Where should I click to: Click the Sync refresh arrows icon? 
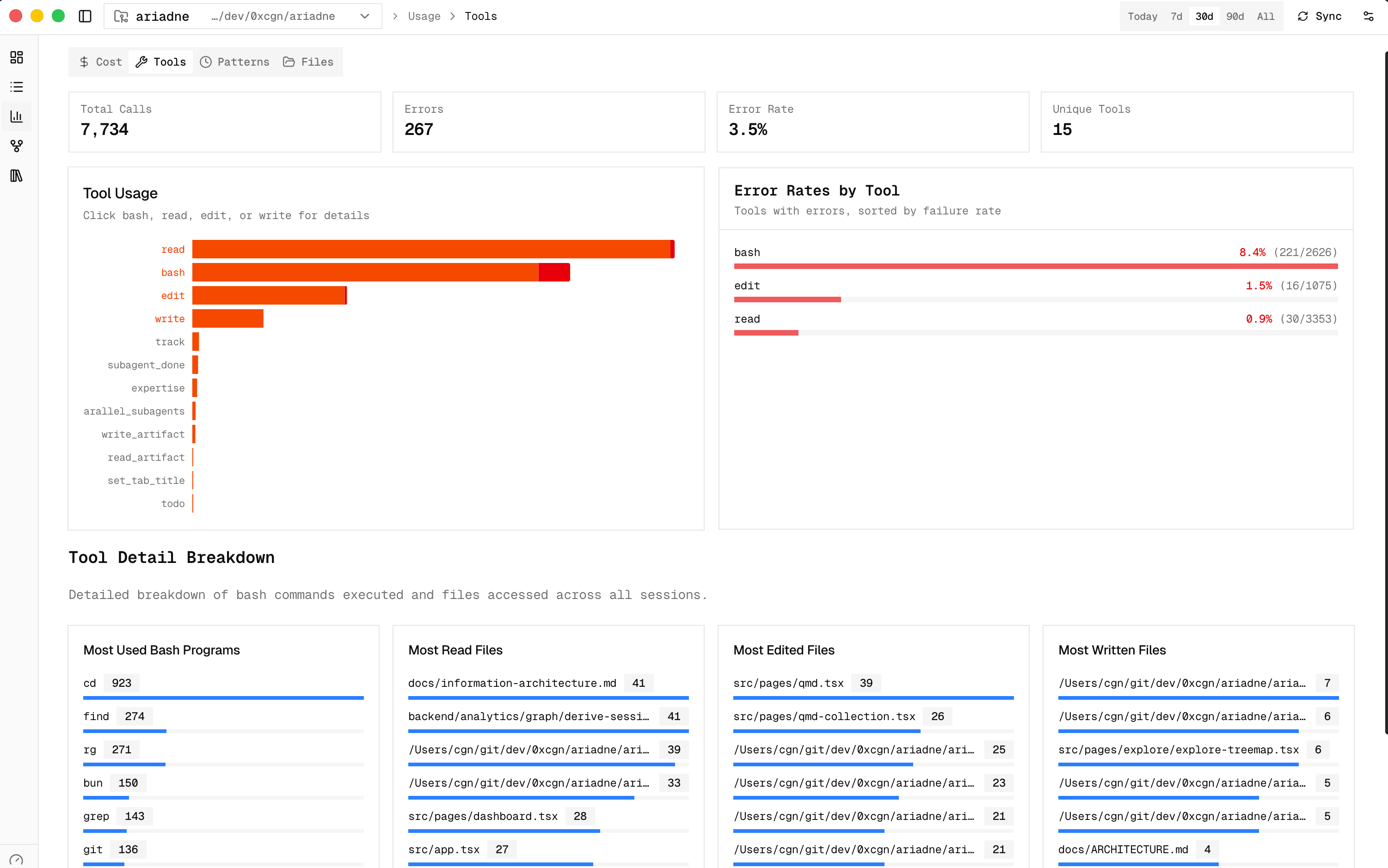coord(1303,16)
